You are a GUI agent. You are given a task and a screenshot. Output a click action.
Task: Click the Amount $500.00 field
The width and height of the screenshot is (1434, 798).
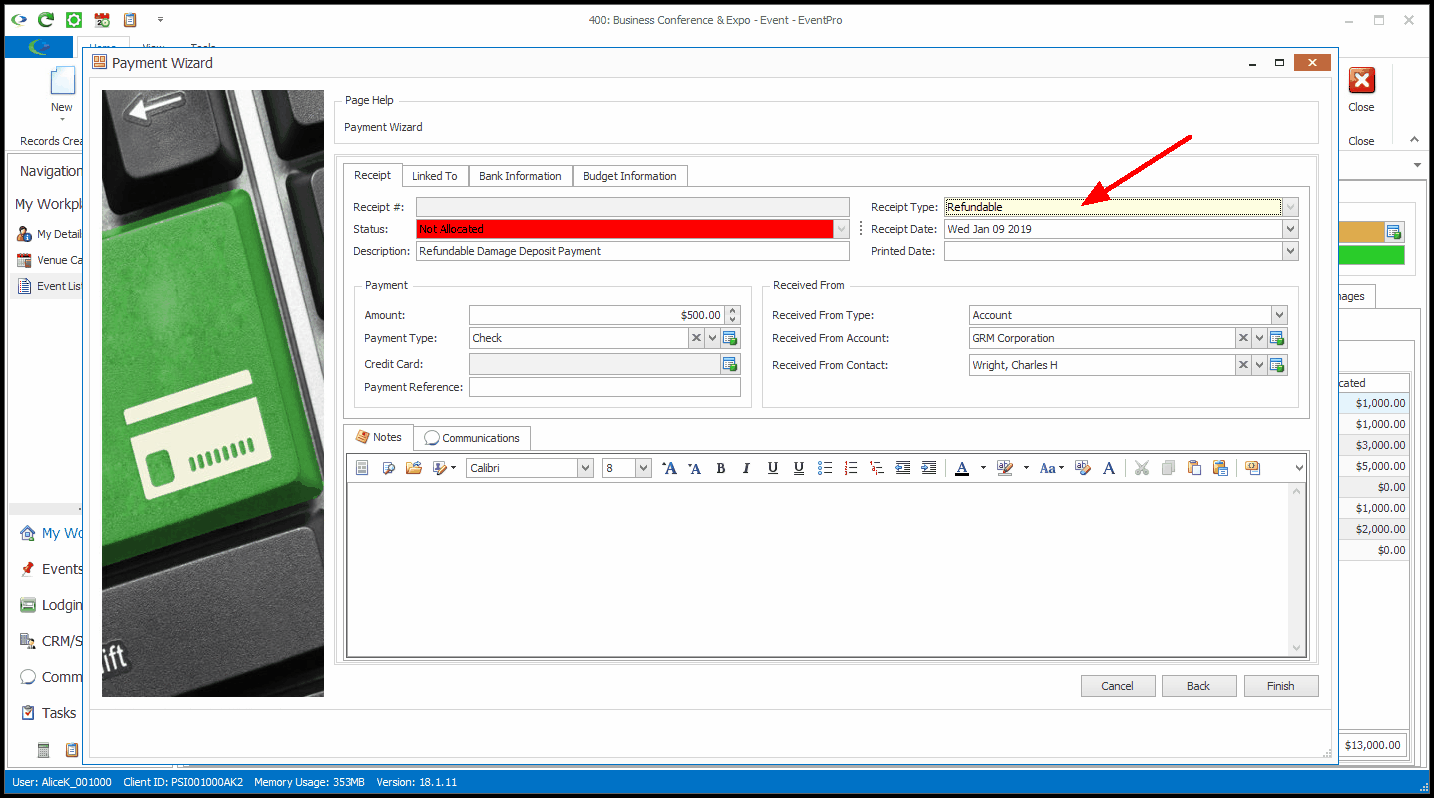point(597,315)
